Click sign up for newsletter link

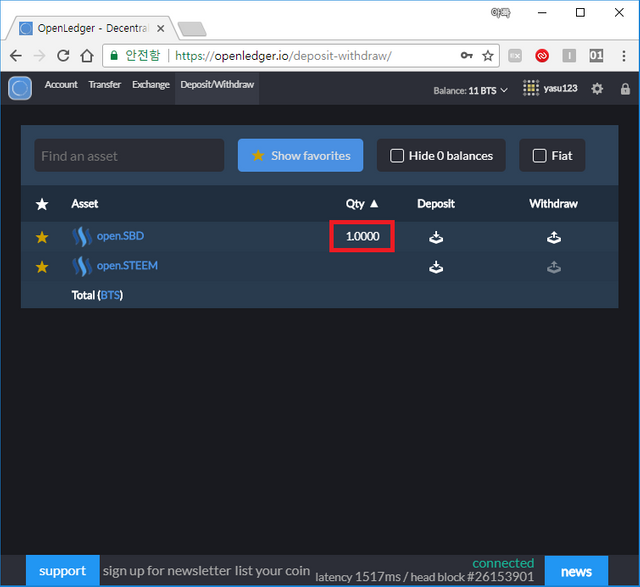[167, 571]
